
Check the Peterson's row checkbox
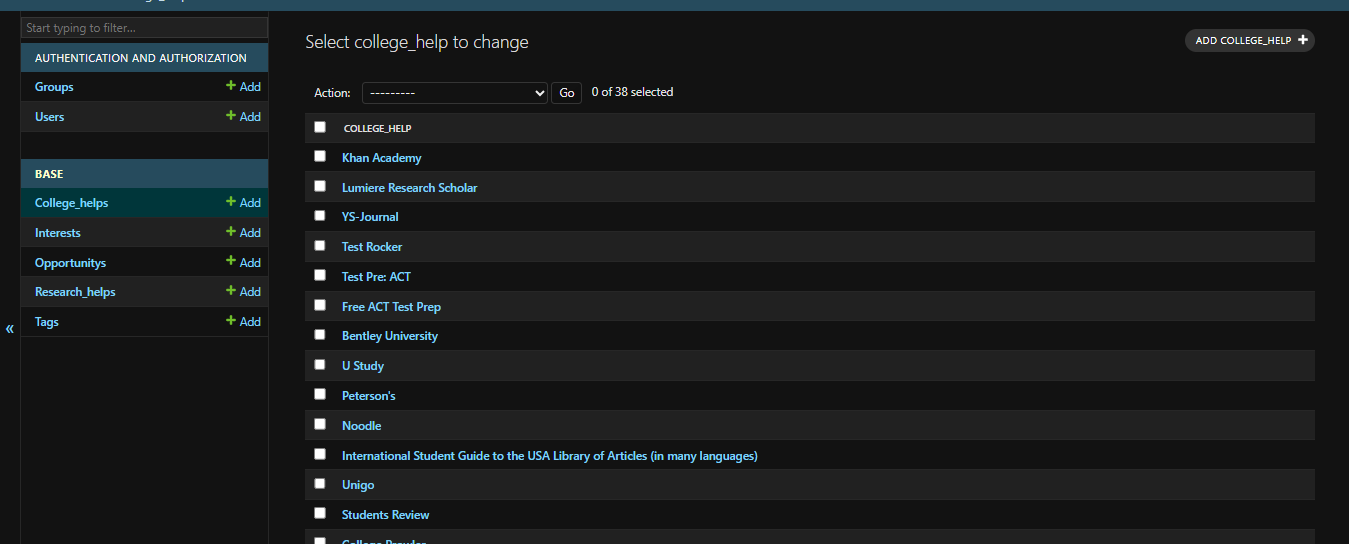point(320,394)
